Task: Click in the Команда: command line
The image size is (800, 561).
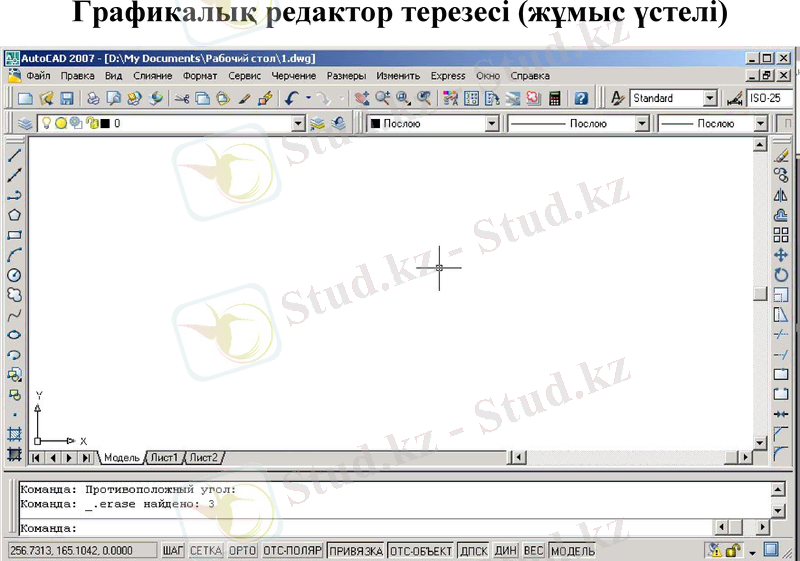Action: 365,528
